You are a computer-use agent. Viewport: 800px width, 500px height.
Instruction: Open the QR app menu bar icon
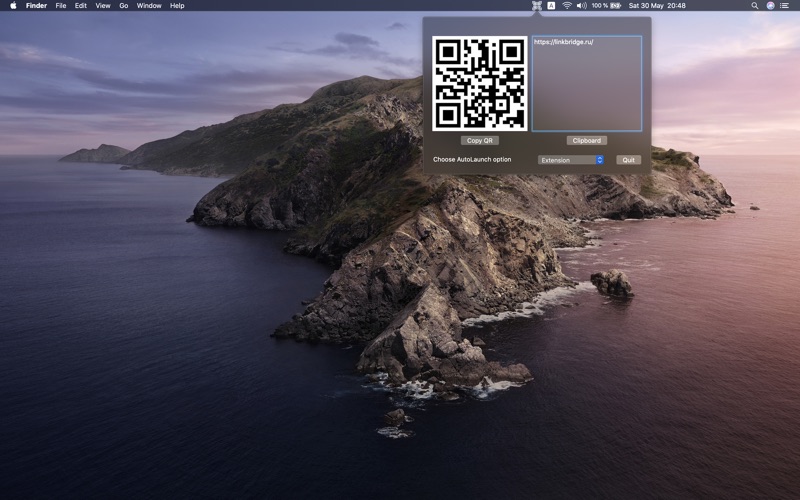coord(536,6)
